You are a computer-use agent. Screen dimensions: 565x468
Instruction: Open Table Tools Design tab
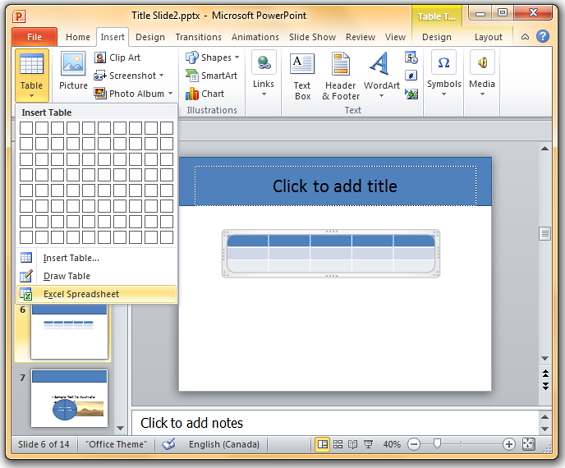(x=437, y=37)
